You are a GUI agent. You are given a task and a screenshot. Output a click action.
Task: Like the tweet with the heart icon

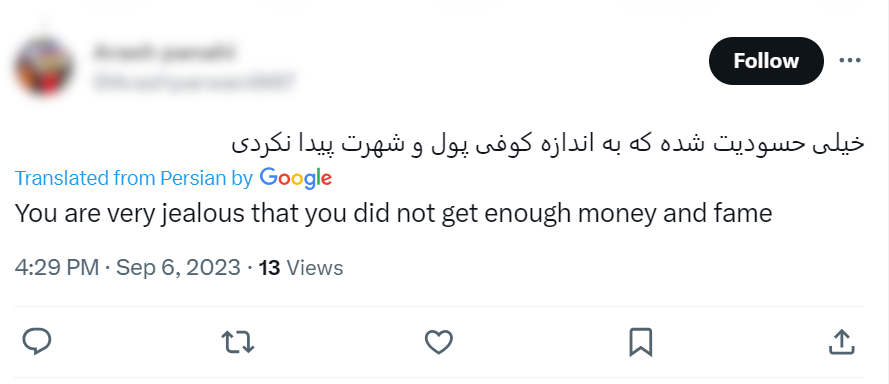pyautogui.click(x=439, y=342)
